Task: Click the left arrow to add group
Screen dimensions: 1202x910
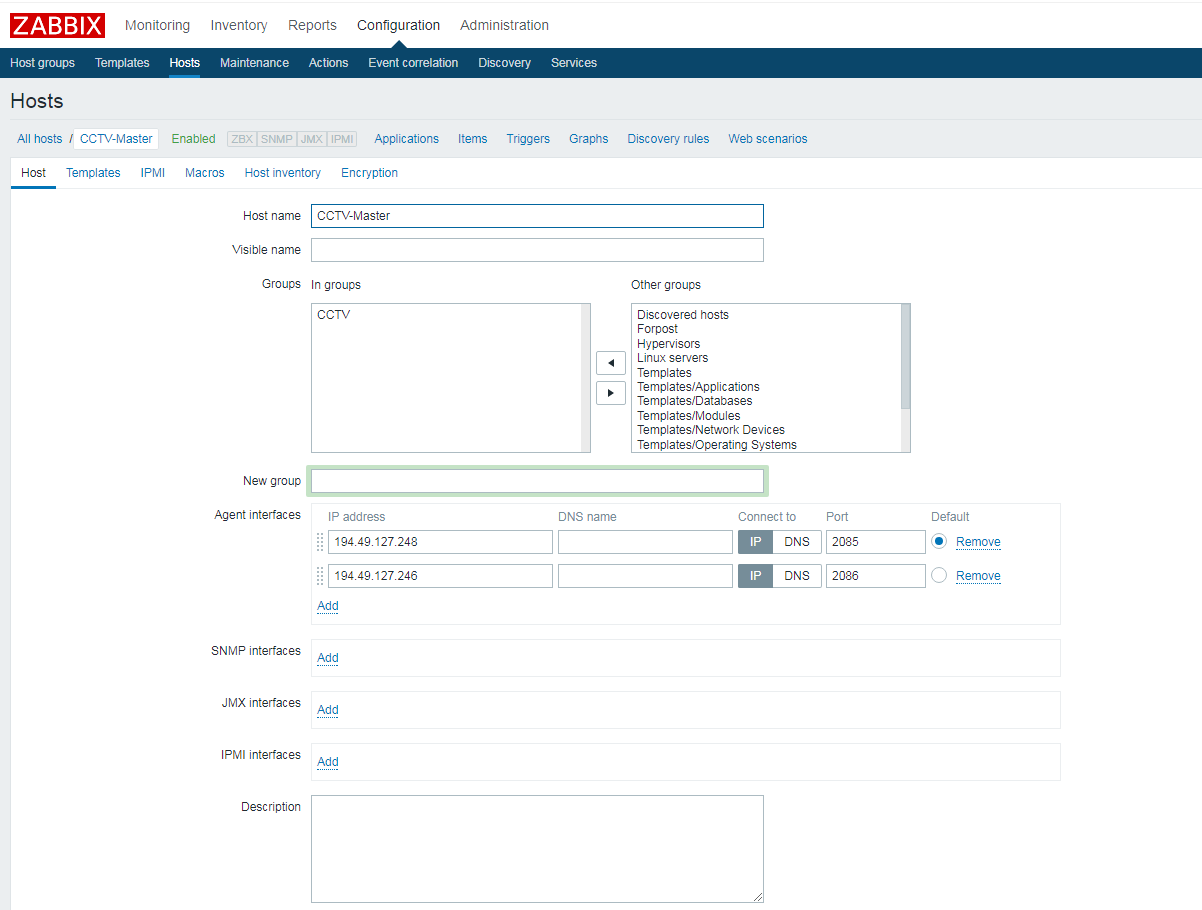Action: [610, 363]
